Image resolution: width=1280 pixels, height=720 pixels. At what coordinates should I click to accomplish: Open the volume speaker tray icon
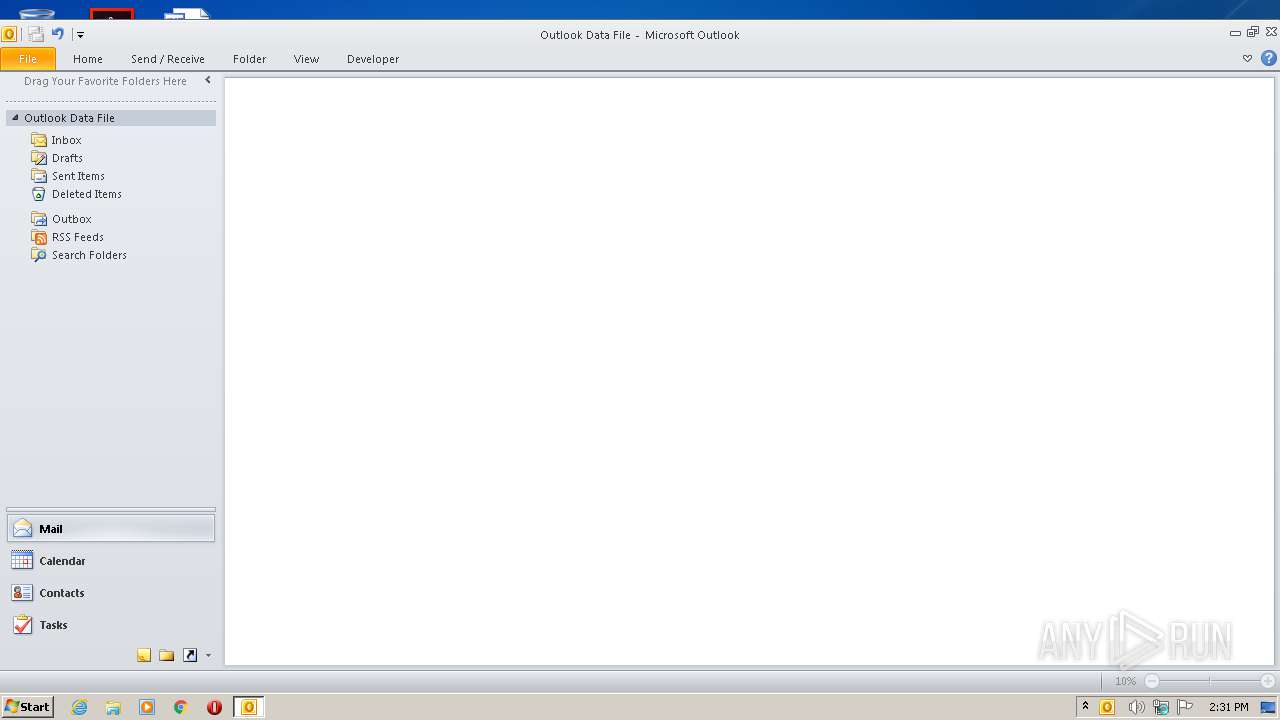click(x=1136, y=707)
